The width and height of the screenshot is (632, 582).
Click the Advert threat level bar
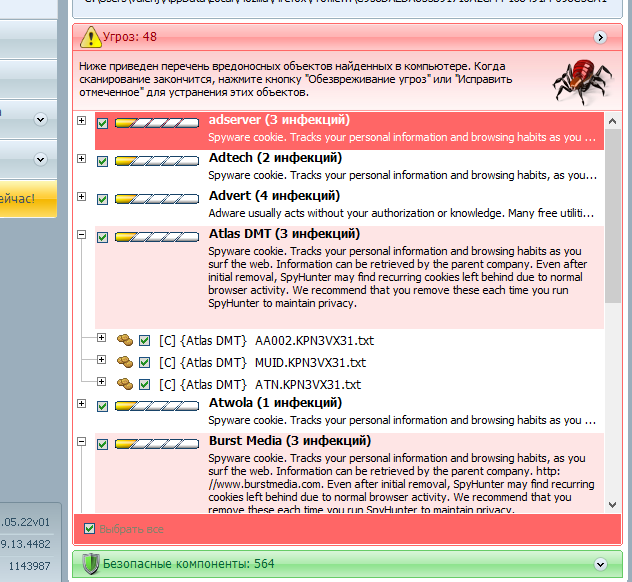(157, 199)
